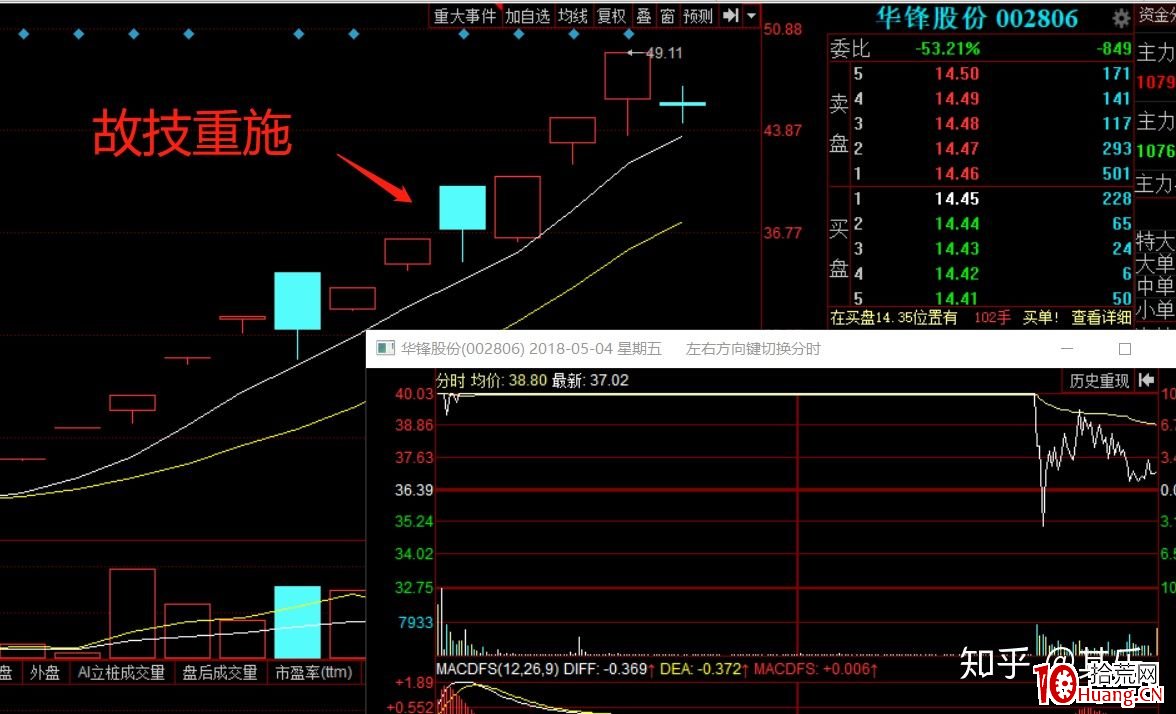Screen dimensions: 1176x714
Task: Click the 窗 window split icon
Action: tap(669, 16)
